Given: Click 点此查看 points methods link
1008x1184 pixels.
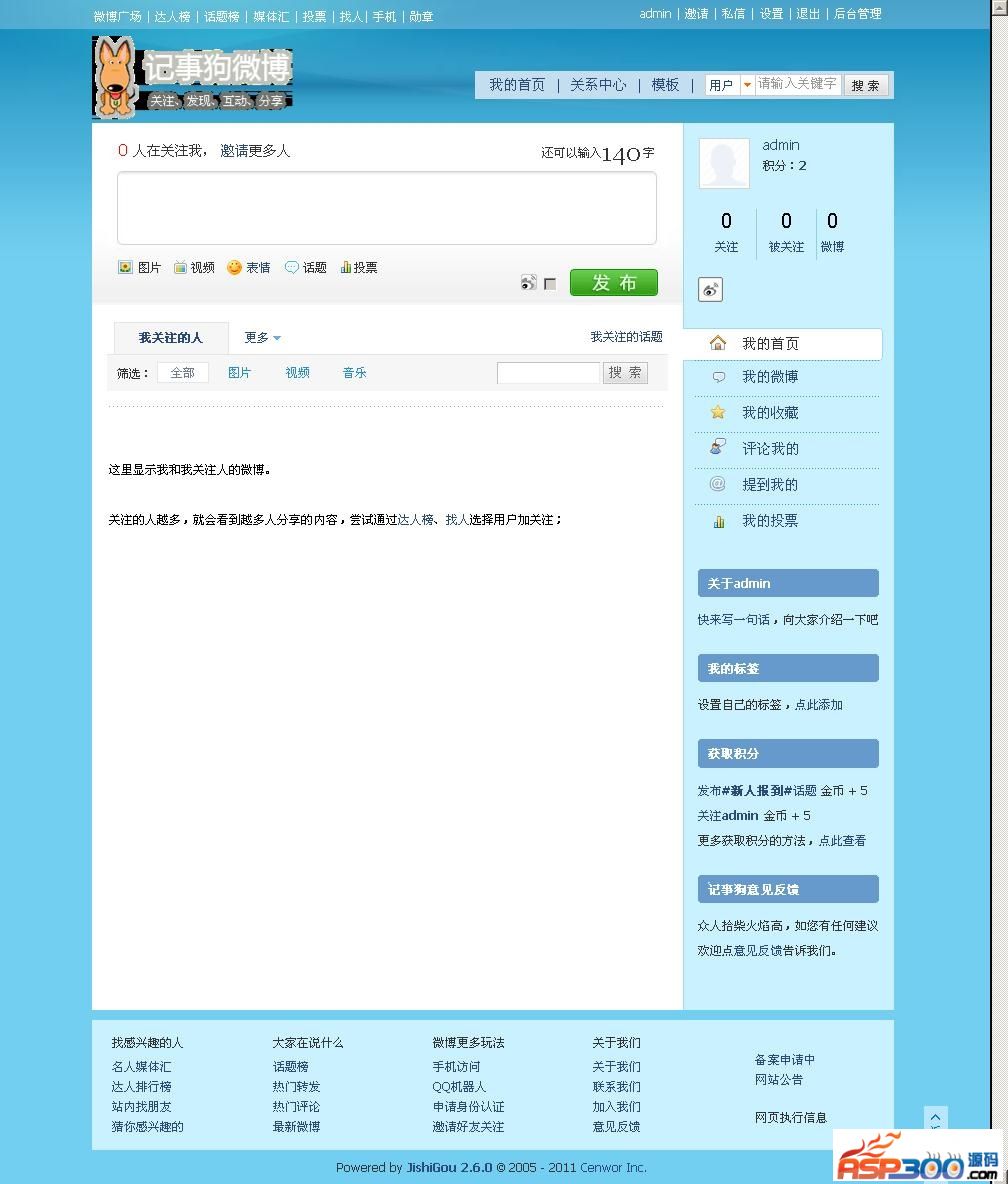Looking at the screenshot, I should pyautogui.click(x=843, y=840).
